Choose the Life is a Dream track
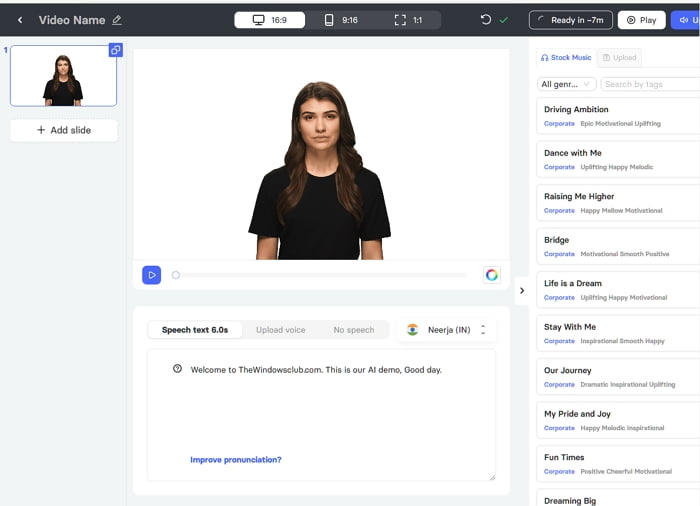This screenshot has width=700, height=506. coord(618,290)
